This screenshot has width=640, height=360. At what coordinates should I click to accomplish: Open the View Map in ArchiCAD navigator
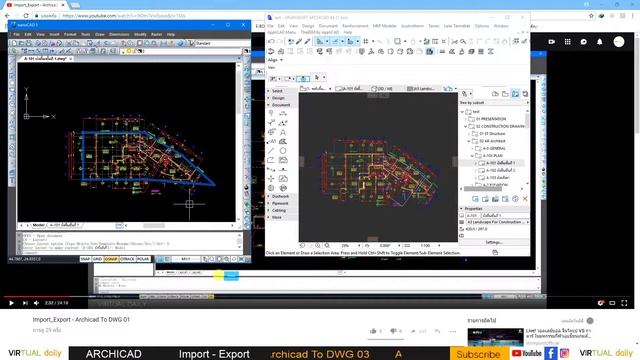click(505, 94)
